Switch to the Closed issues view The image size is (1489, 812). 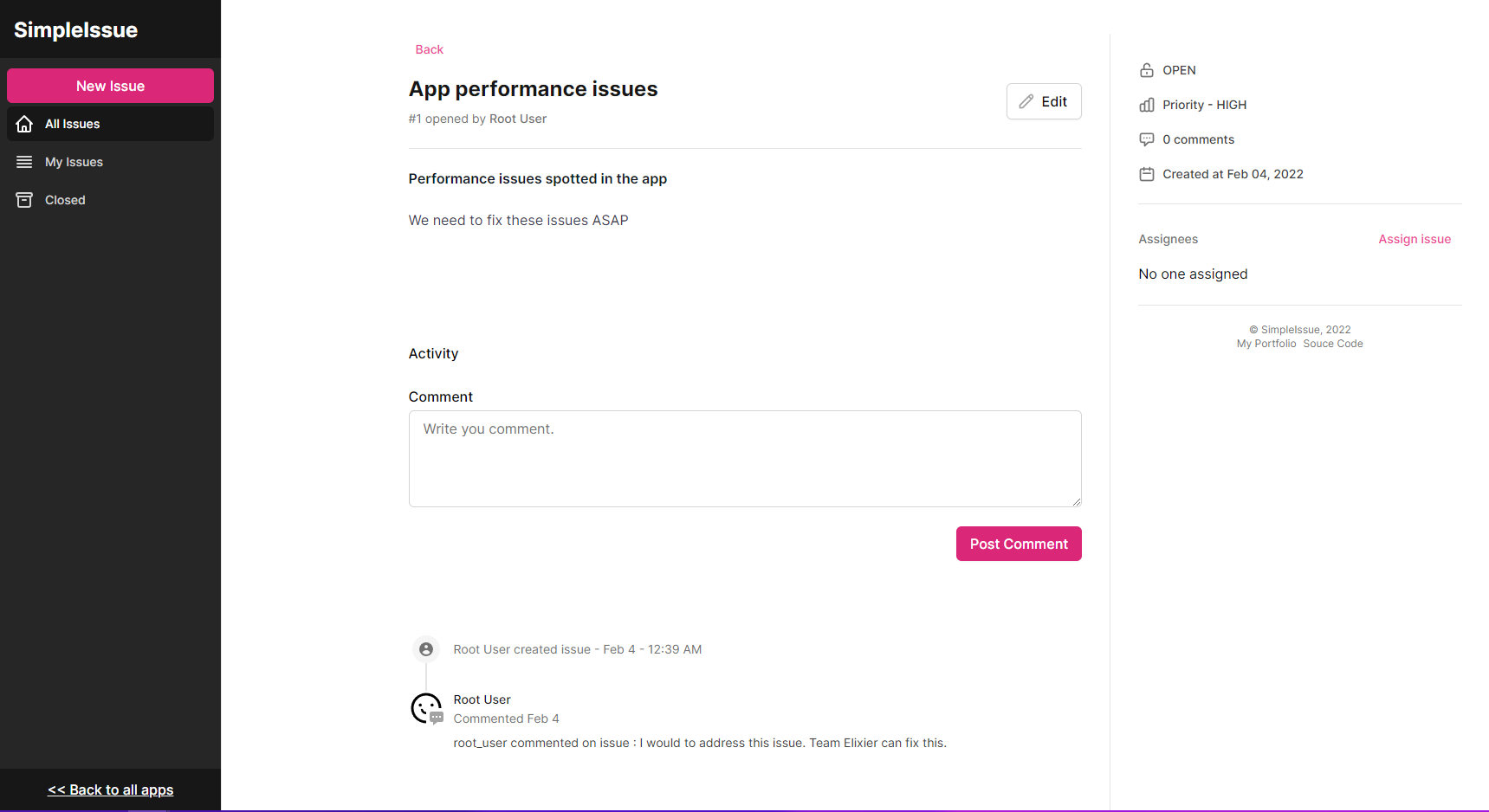[x=64, y=199]
